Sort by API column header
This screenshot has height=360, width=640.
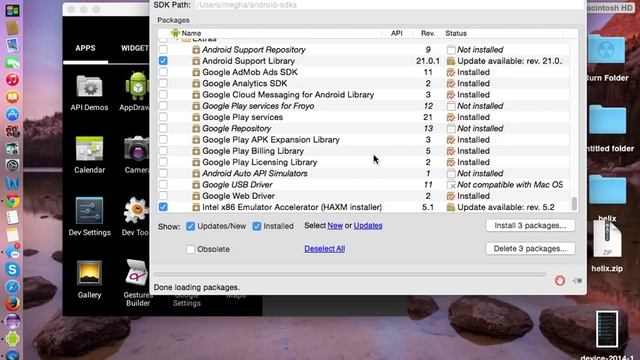397,33
